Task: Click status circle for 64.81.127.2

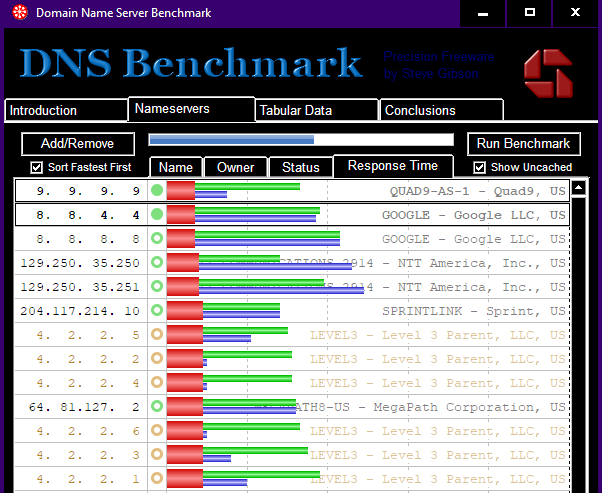Action: tap(157, 406)
